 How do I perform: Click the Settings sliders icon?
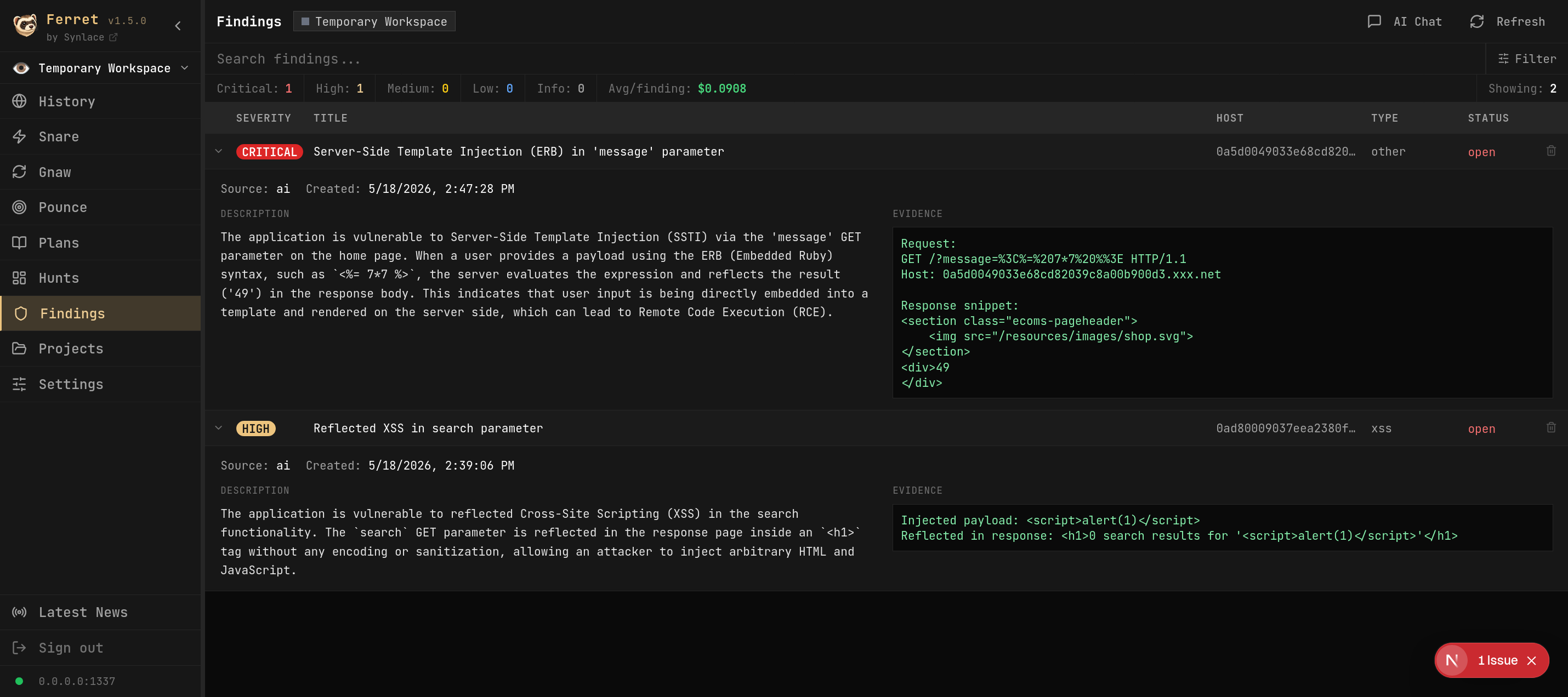[20, 384]
